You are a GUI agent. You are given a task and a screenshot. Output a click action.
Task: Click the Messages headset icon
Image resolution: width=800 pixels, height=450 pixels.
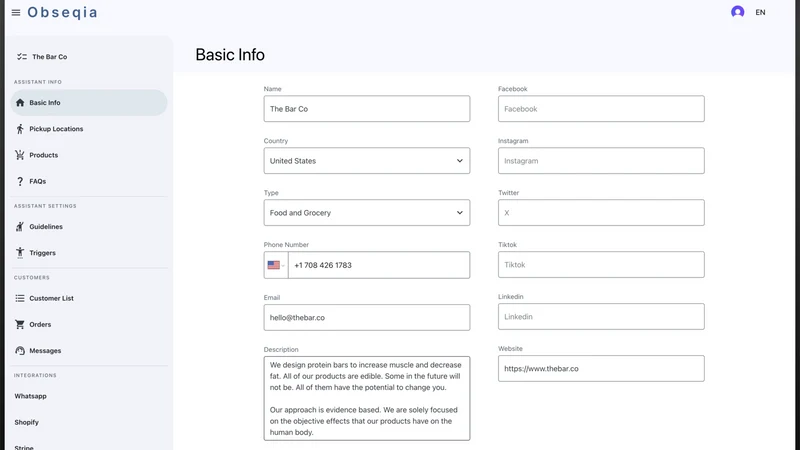pyautogui.click(x=20, y=351)
